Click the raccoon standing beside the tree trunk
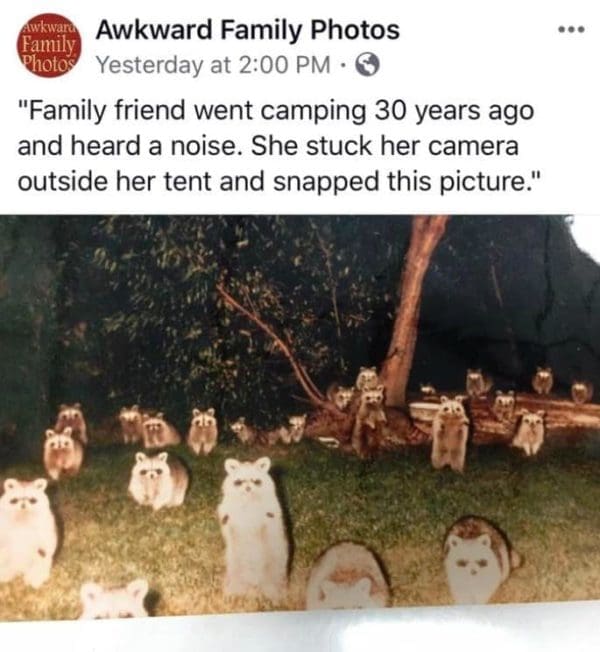600x652 pixels. pyautogui.click(x=370, y=420)
